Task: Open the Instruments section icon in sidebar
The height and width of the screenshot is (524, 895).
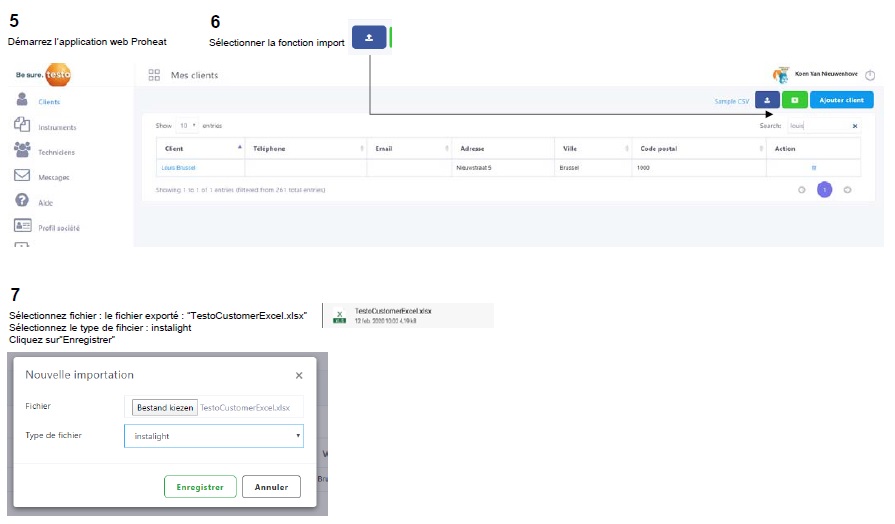Action: point(22,124)
